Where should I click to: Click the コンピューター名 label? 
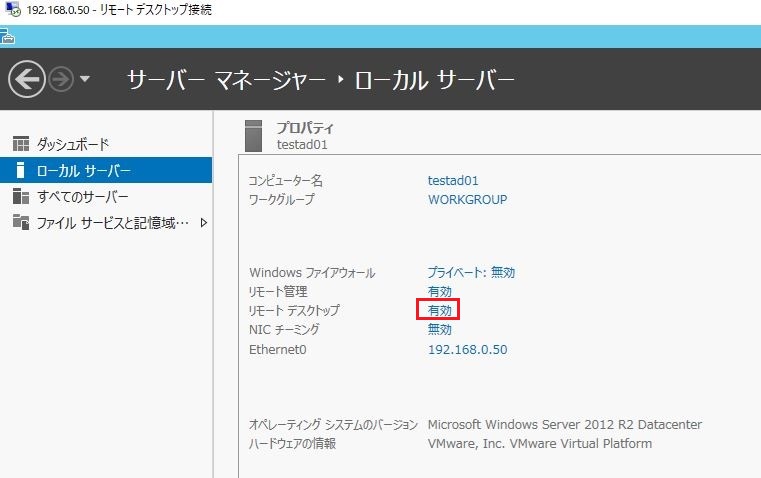pyautogui.click(x=285, y=181)
